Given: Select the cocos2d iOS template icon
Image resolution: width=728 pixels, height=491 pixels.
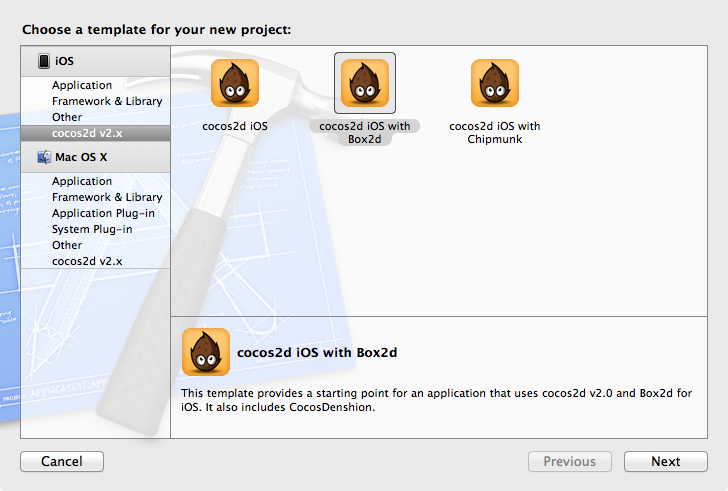Looking at the screenshot, I should point(235,83).
